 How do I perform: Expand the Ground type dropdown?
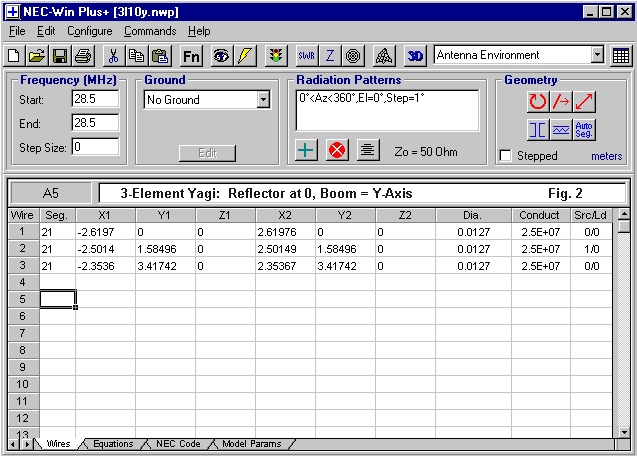coord(263,100)
